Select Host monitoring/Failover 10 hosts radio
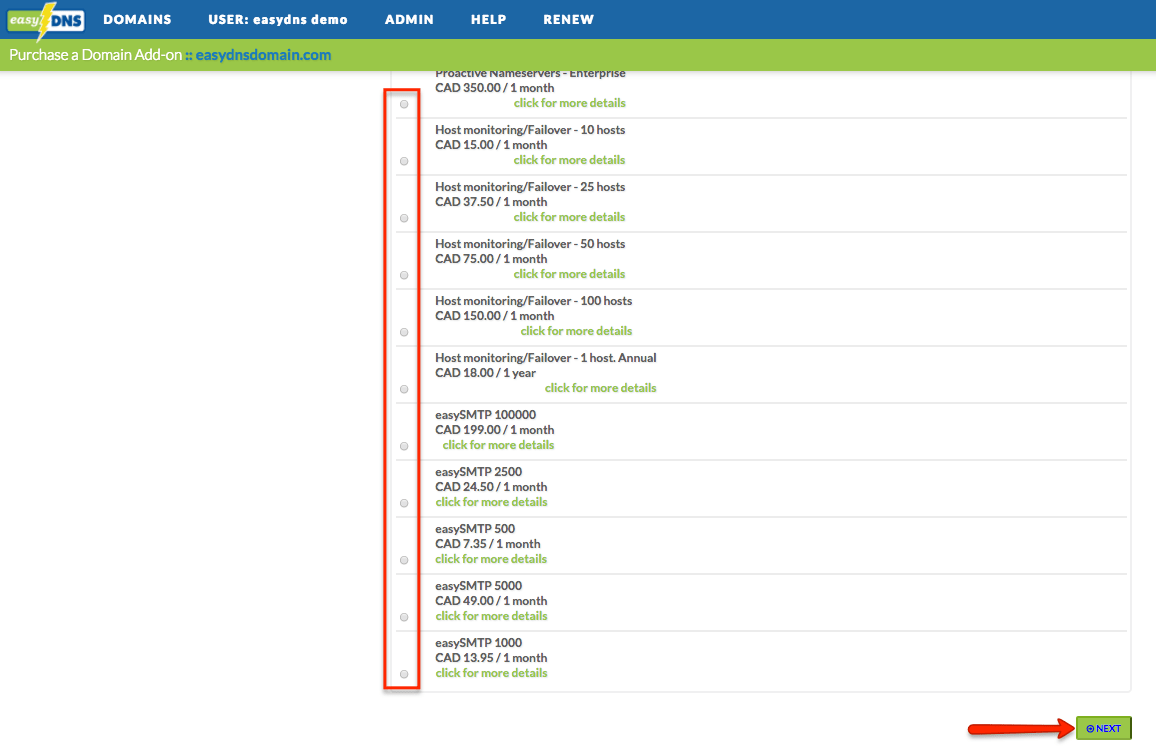 point(404,161)
